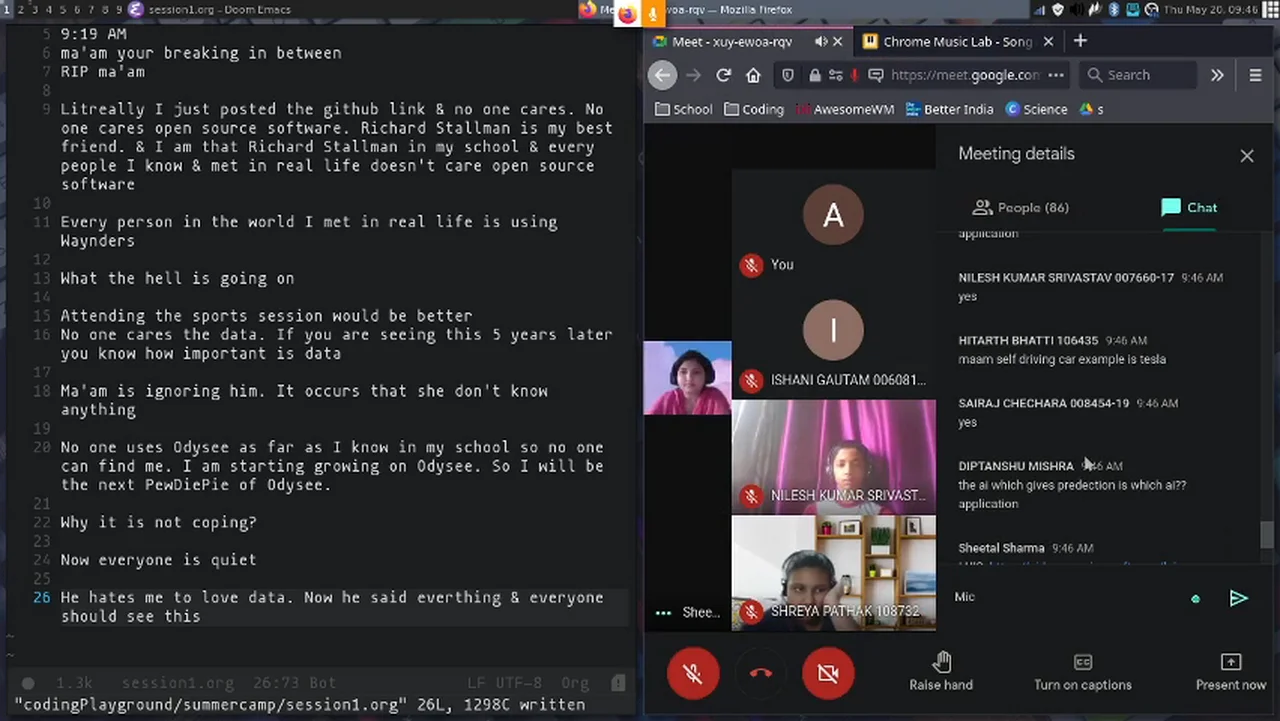Screen dimensions: 1280x721
Task: Click the red hang-up call button
Action: coord(760,673)
